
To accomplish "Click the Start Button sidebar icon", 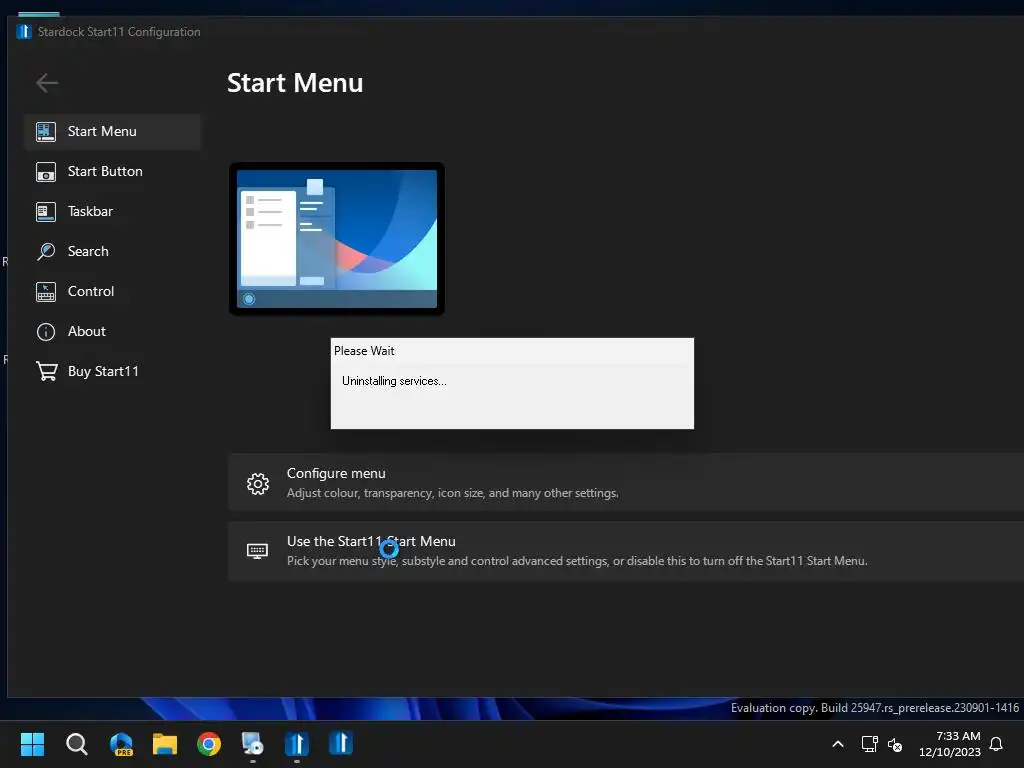I will (46, 172).
